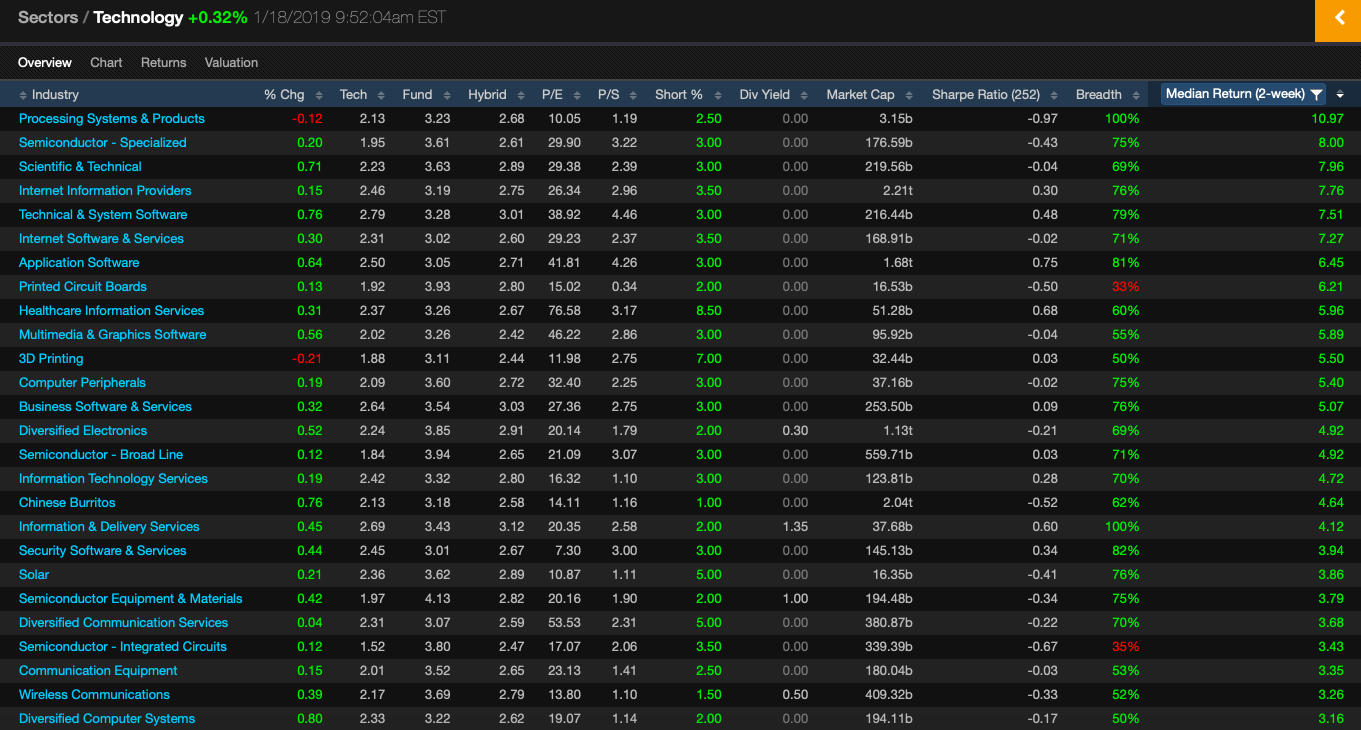
Task: Switch to the Valuation tab
Action: [x=231, y=62]
